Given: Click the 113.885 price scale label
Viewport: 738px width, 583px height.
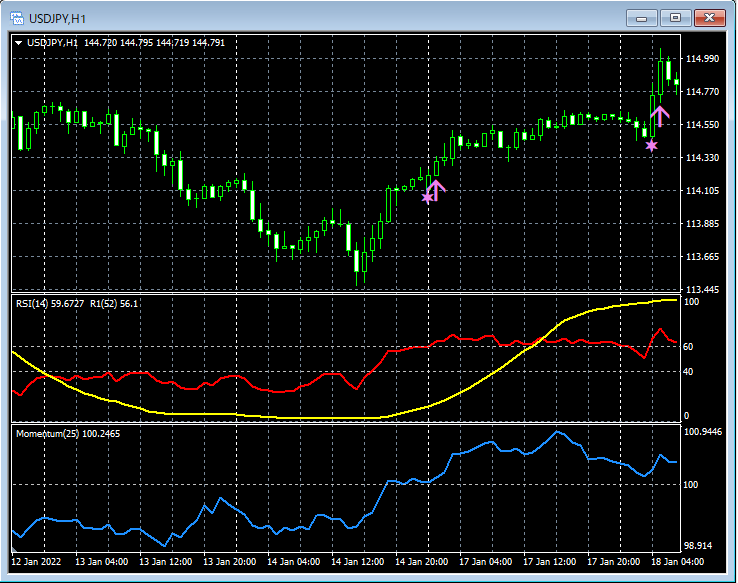Looking at the screenshot, I should pos(702,224).
